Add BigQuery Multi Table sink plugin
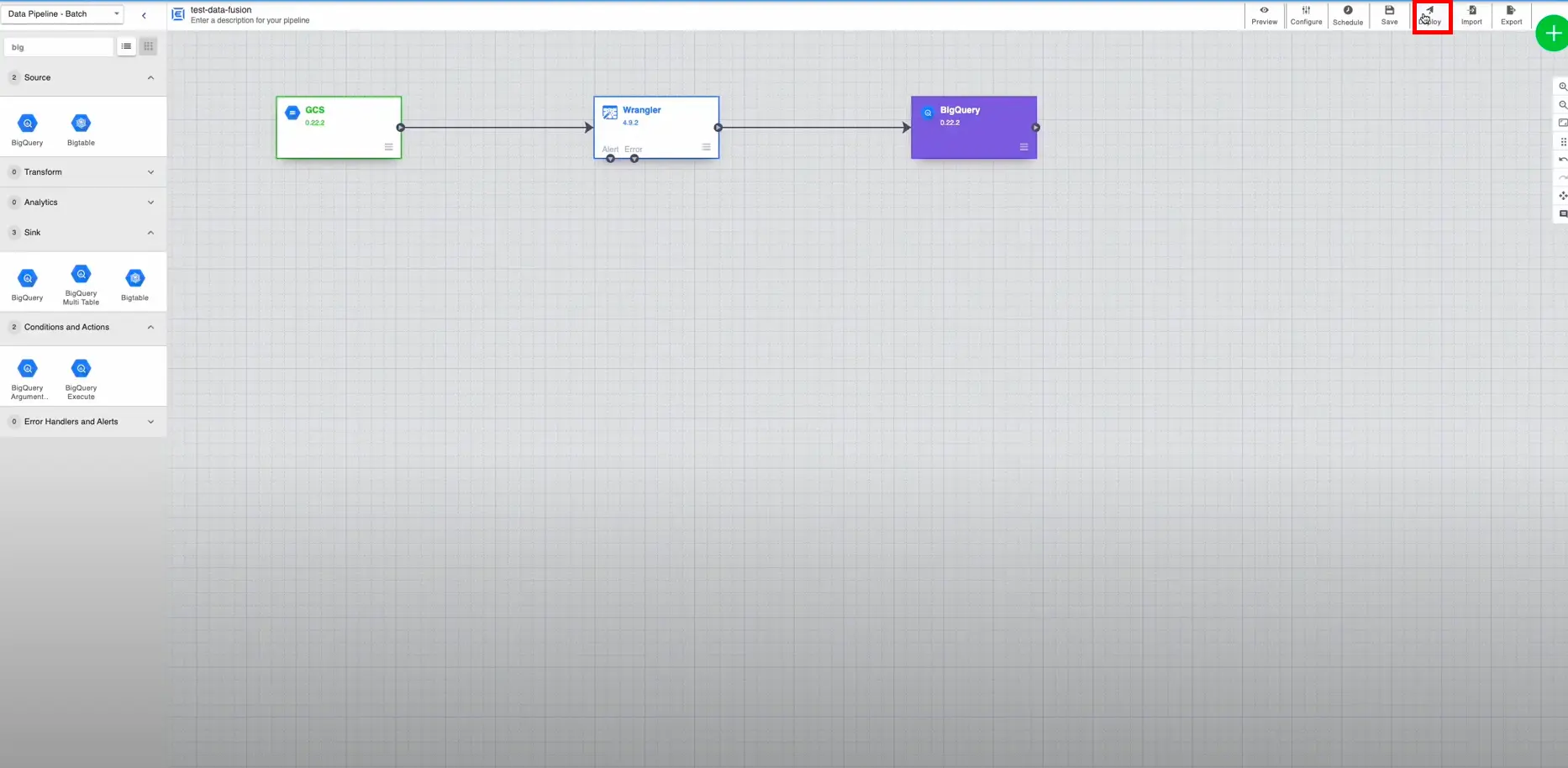 [81, 285]
